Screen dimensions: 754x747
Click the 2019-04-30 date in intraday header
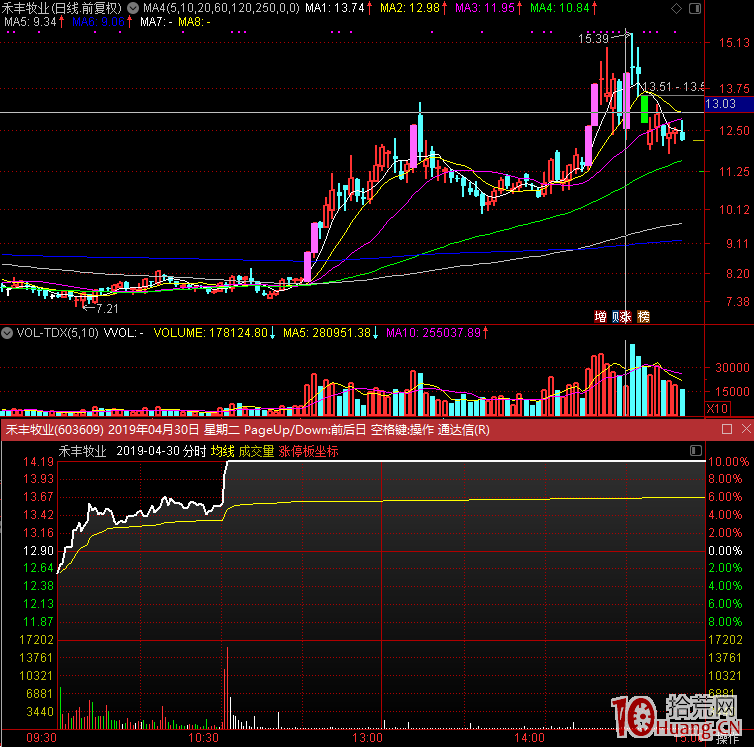point(148,451)
